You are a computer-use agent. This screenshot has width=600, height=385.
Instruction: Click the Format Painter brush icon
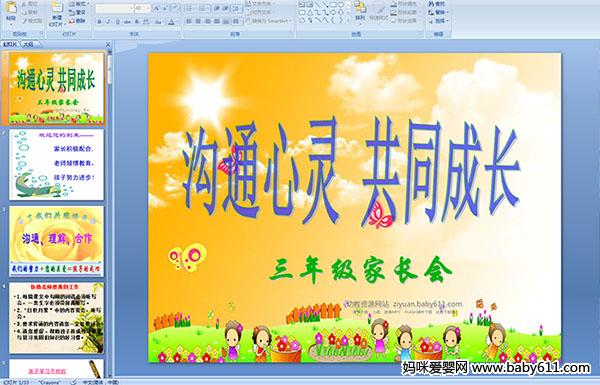(x=32, y=21)
